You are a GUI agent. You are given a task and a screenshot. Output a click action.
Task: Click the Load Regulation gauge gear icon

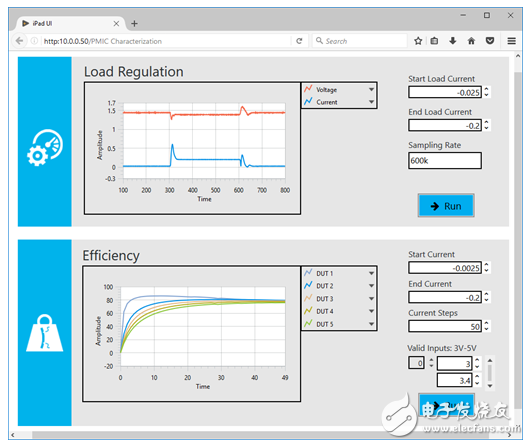click(45, 147)
